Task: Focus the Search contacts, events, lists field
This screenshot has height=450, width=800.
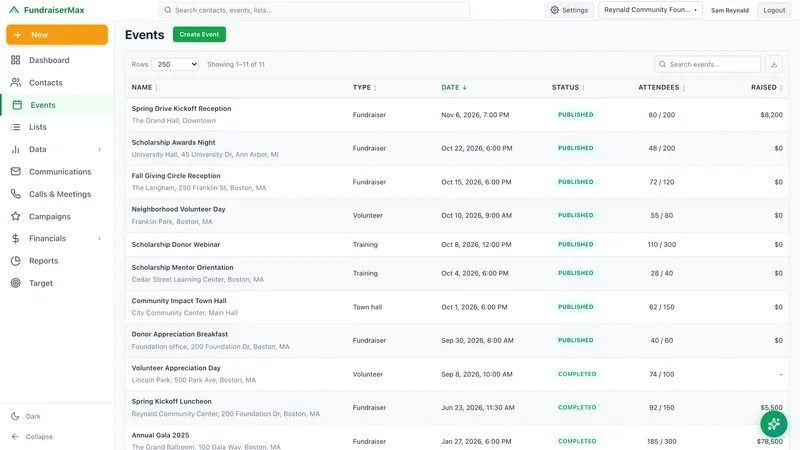Action: click(314, 10)
